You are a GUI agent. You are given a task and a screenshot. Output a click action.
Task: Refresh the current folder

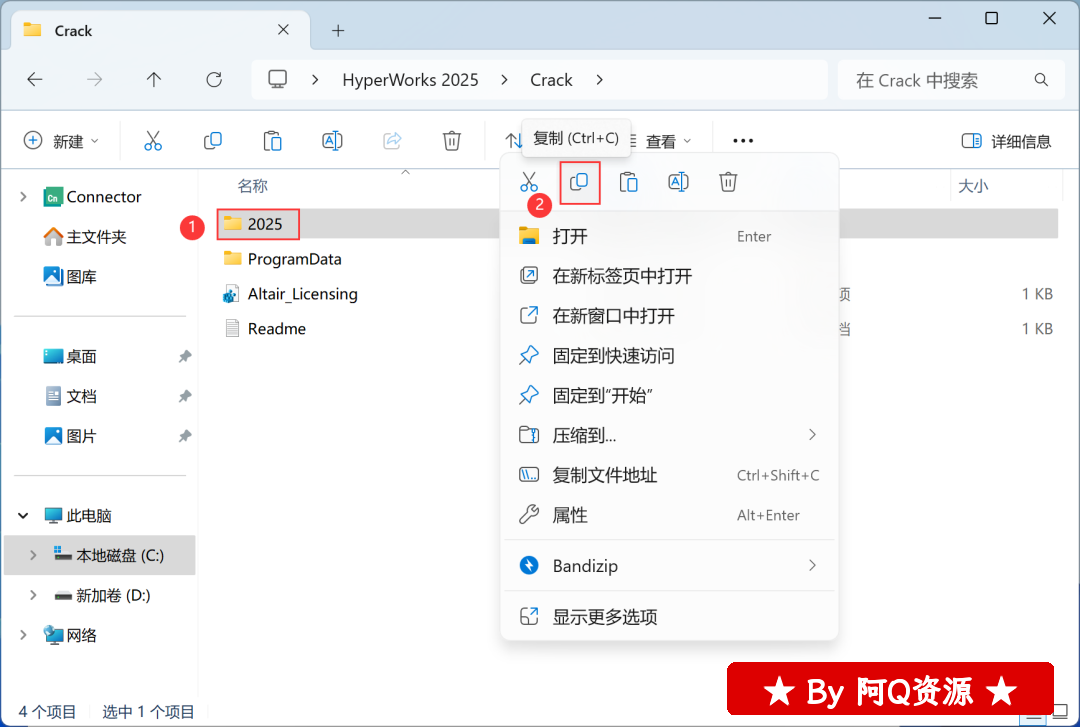click(x=214, y=80)
